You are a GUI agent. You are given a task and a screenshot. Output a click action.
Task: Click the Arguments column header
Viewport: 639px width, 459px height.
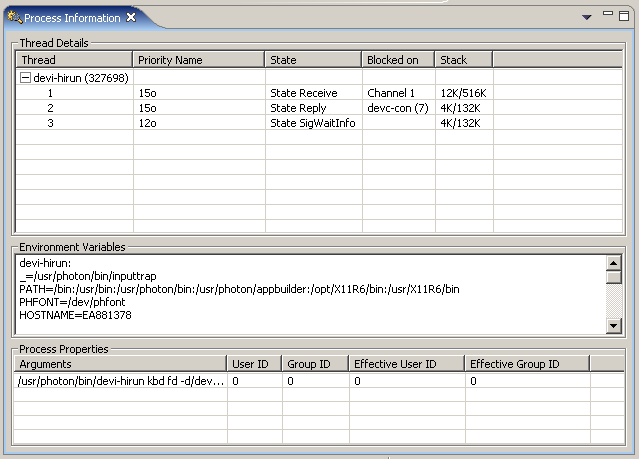click(x=120, y=364)
